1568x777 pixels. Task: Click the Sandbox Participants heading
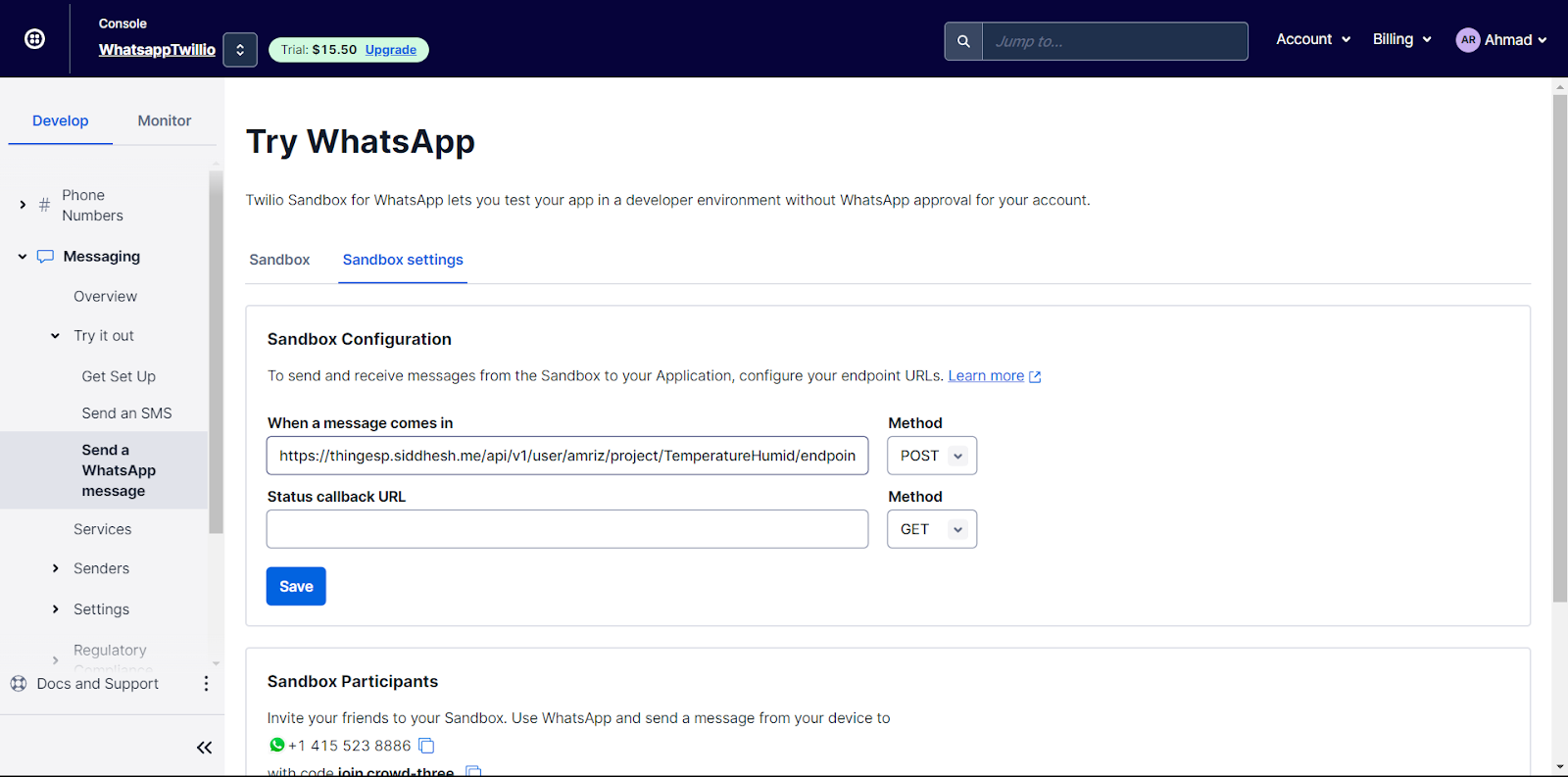pos(353,681)
